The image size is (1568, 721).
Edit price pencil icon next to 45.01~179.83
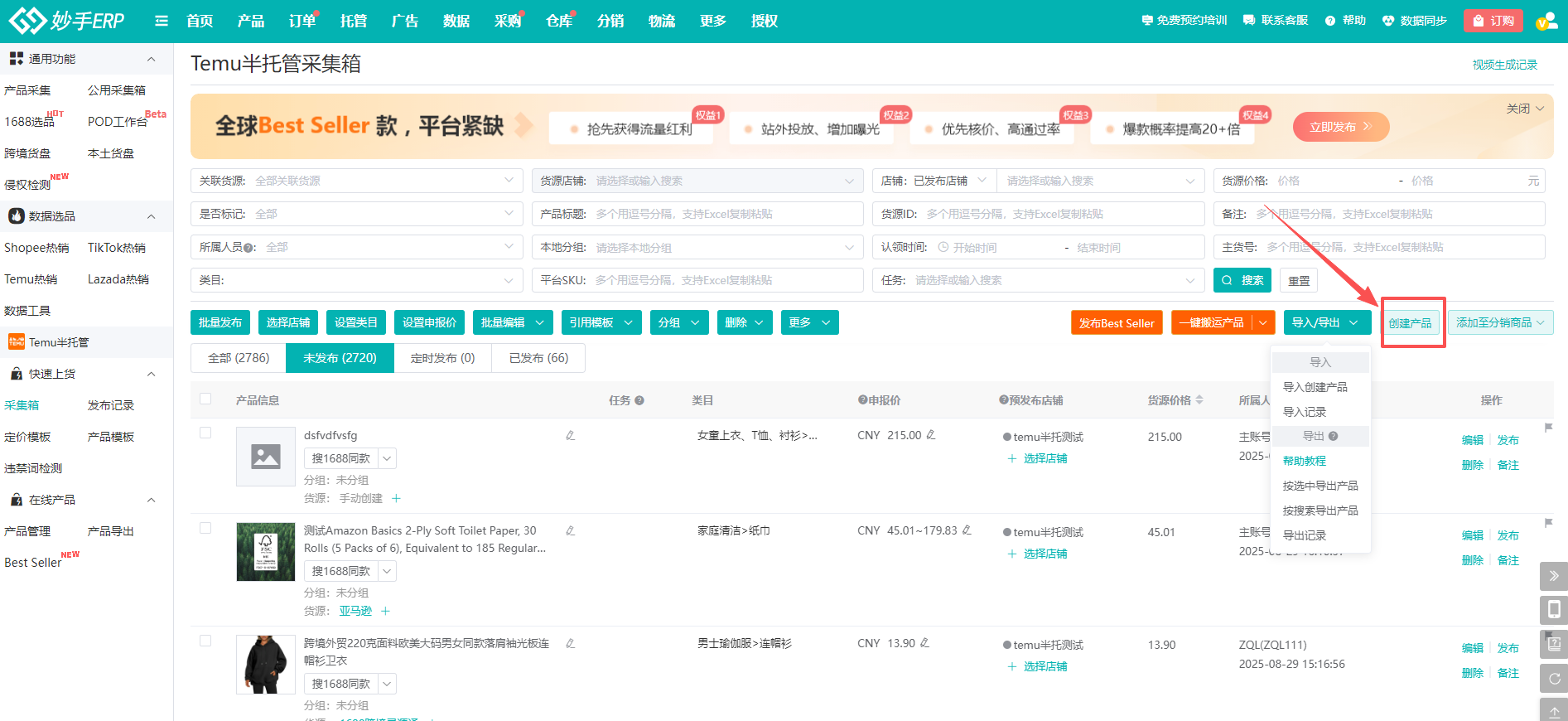967,530
